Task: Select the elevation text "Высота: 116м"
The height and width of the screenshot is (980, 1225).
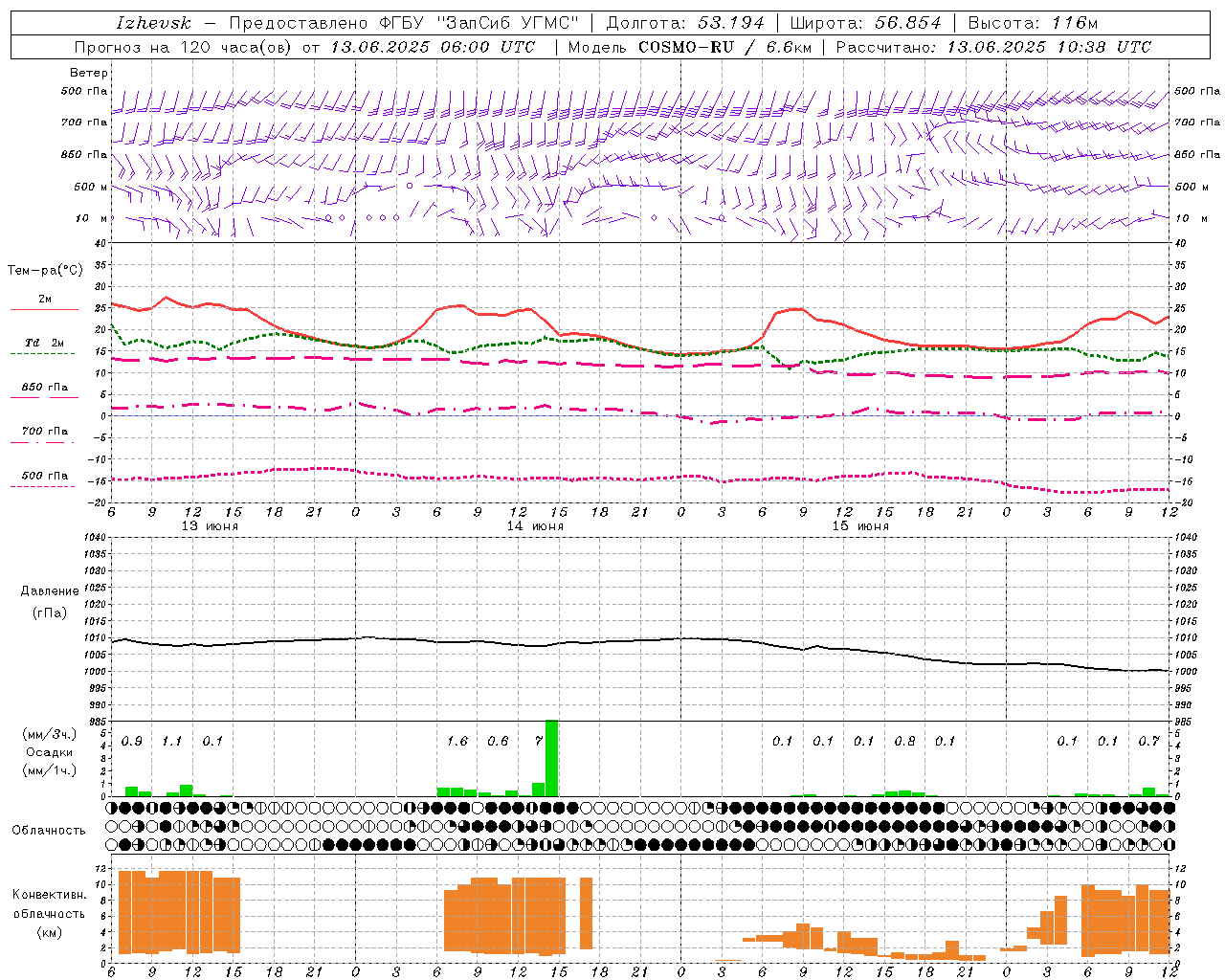Action: pyautogui.click(x=1032, y=23)
